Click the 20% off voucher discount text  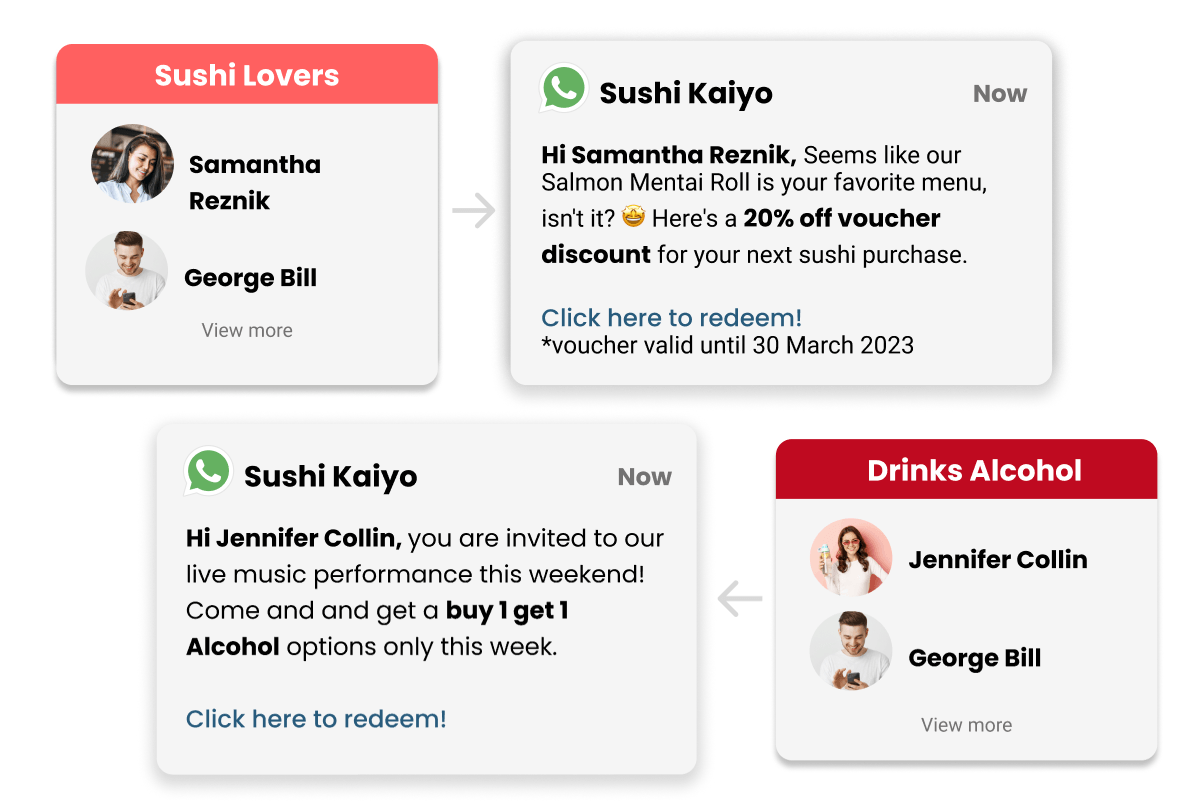pyautogui.click(x=841, y=219)
